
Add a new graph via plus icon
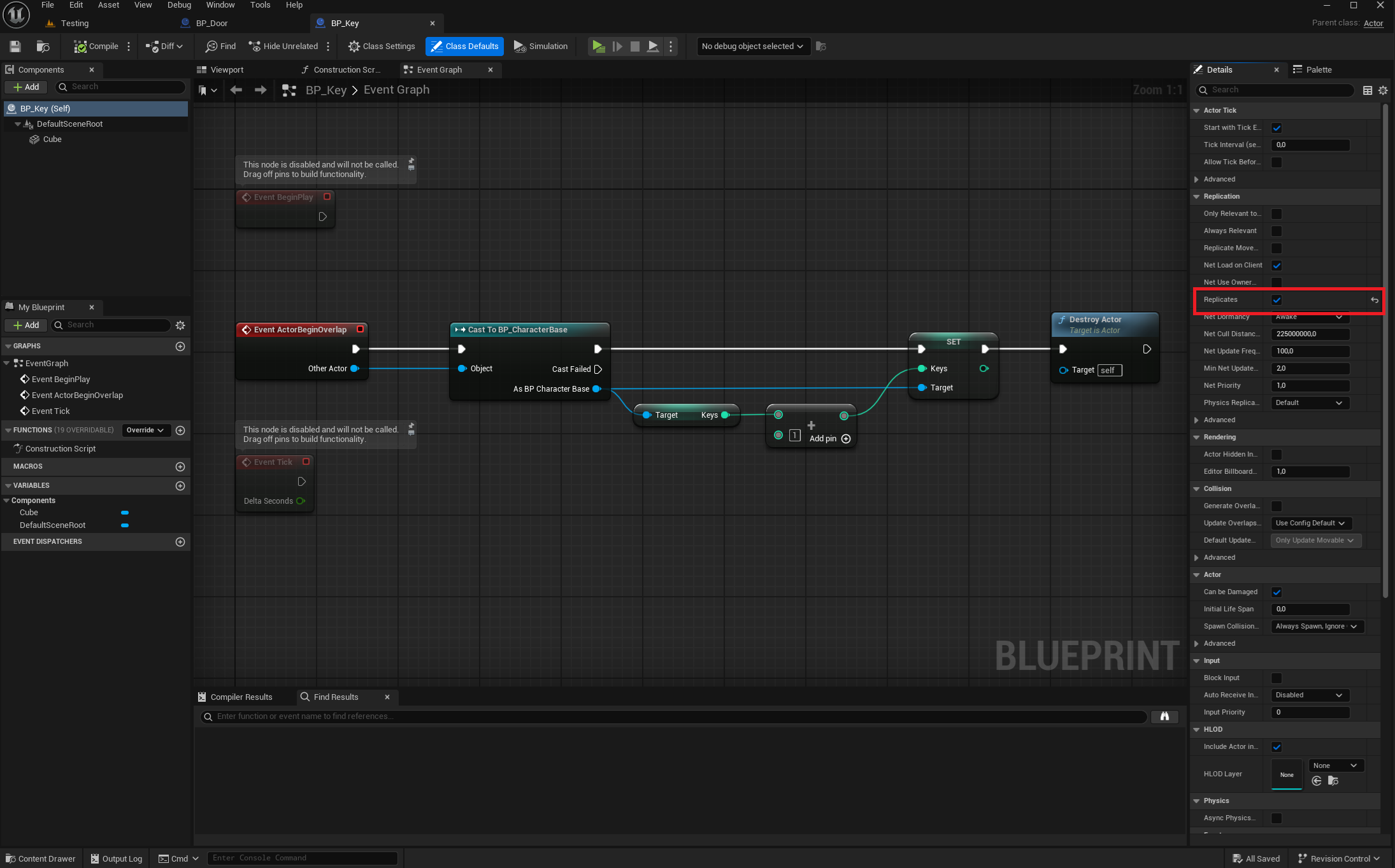coord(180,346)
